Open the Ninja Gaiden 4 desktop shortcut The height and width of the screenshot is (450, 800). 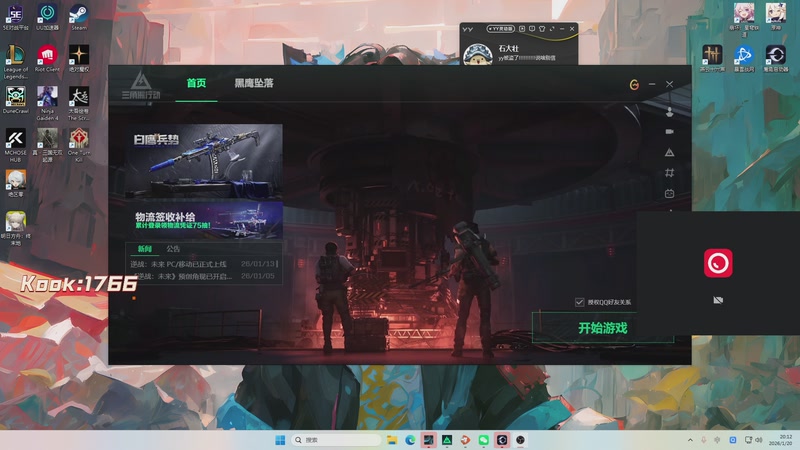[47, 104]
